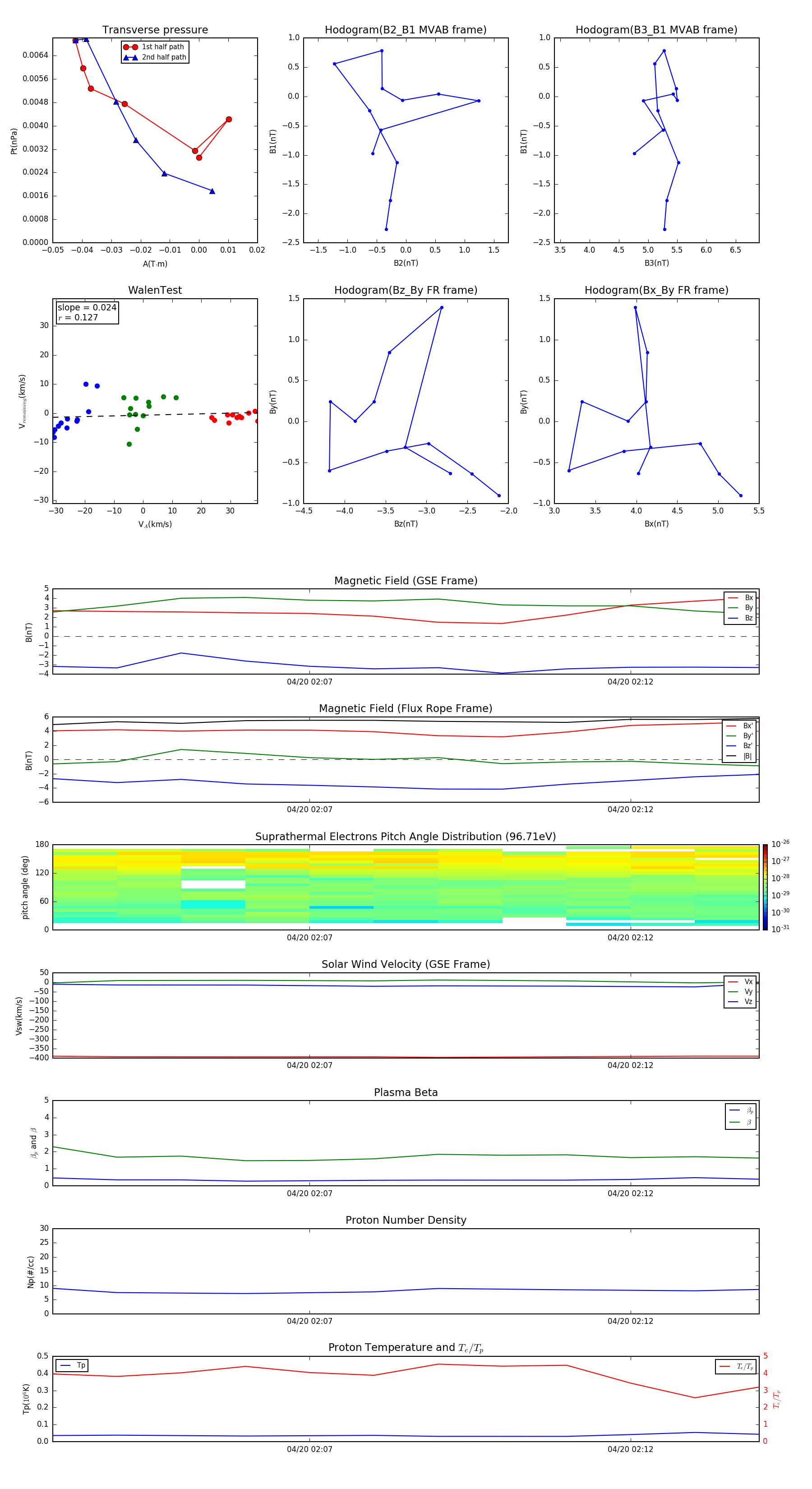Select the Tp legend entry in proton temperature plot
812x1489 pixels.
[x=73, y=1365]
